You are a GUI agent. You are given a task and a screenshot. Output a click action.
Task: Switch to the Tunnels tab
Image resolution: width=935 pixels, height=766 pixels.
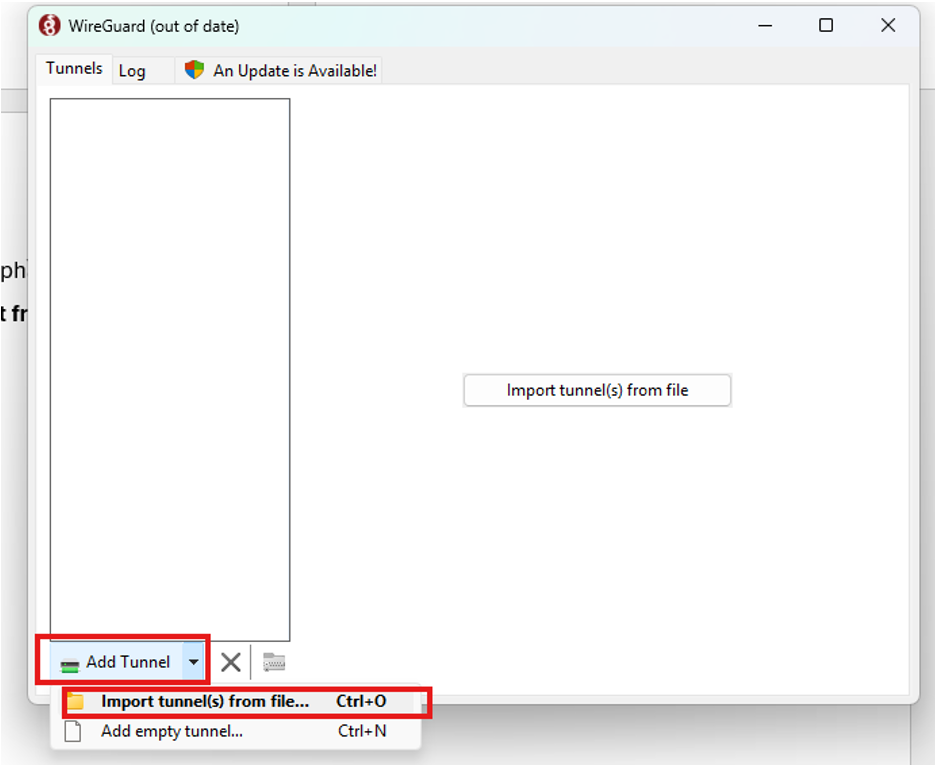click(74, 69)
